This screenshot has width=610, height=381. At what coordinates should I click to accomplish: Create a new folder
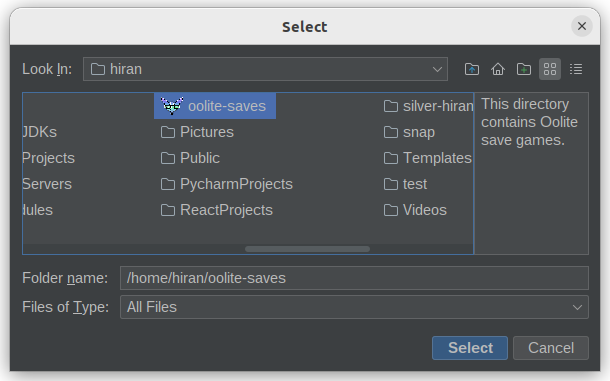524,69
